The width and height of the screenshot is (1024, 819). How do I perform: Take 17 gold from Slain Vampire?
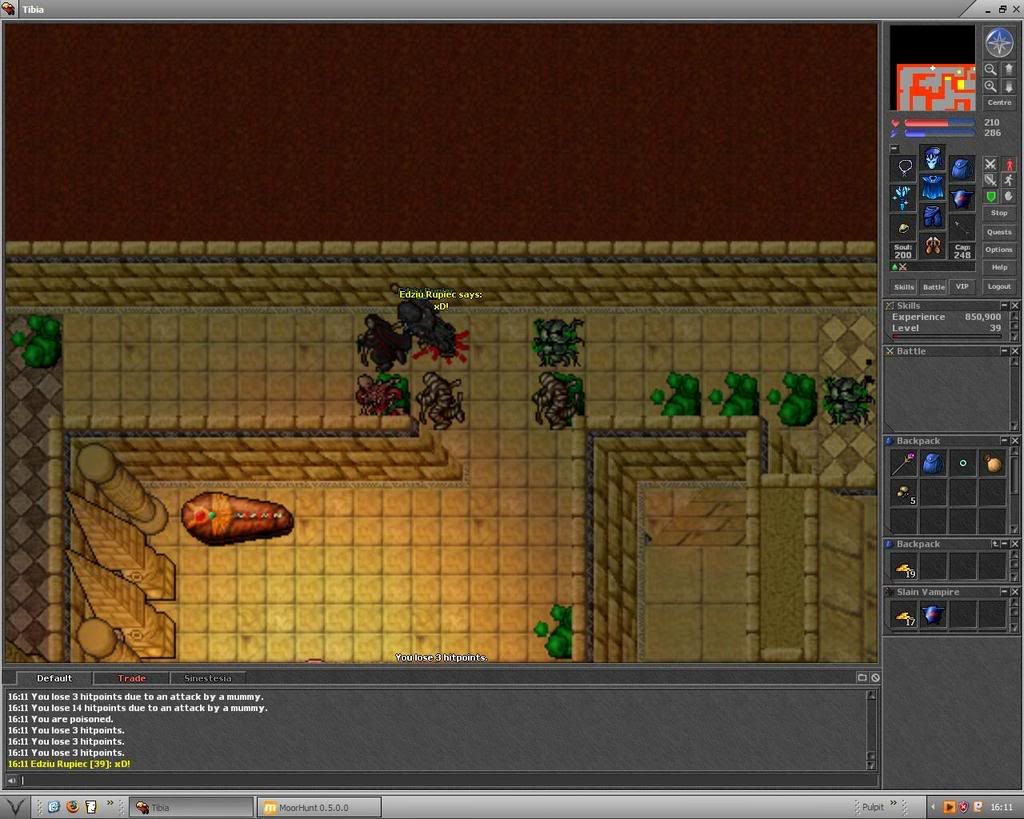point(904,615)
